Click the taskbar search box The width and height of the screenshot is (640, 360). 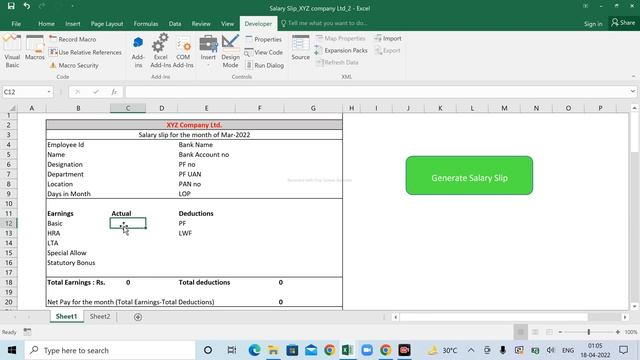(x=110, y=350)
